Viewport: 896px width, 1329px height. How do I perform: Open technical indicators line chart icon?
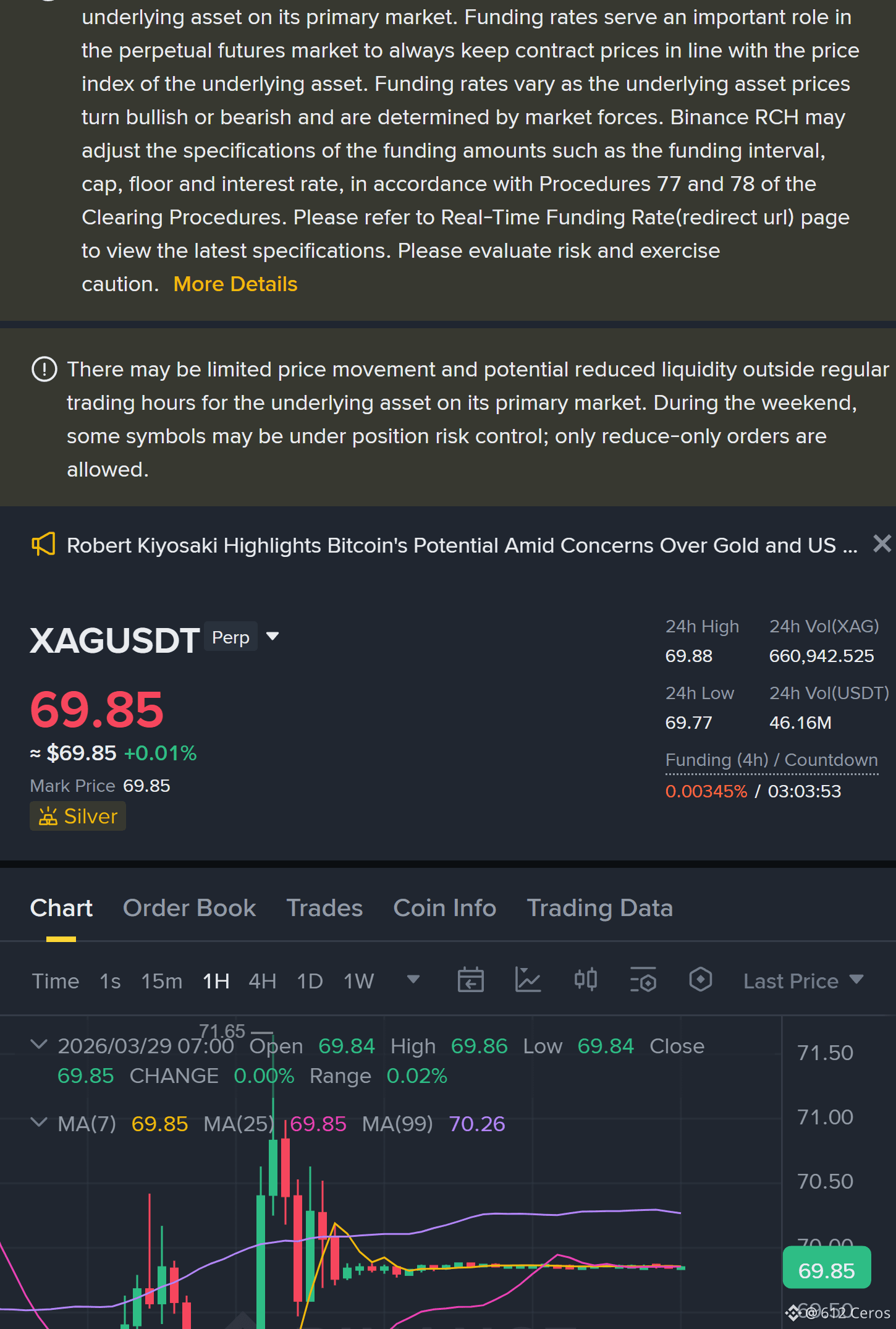(528, 980)
